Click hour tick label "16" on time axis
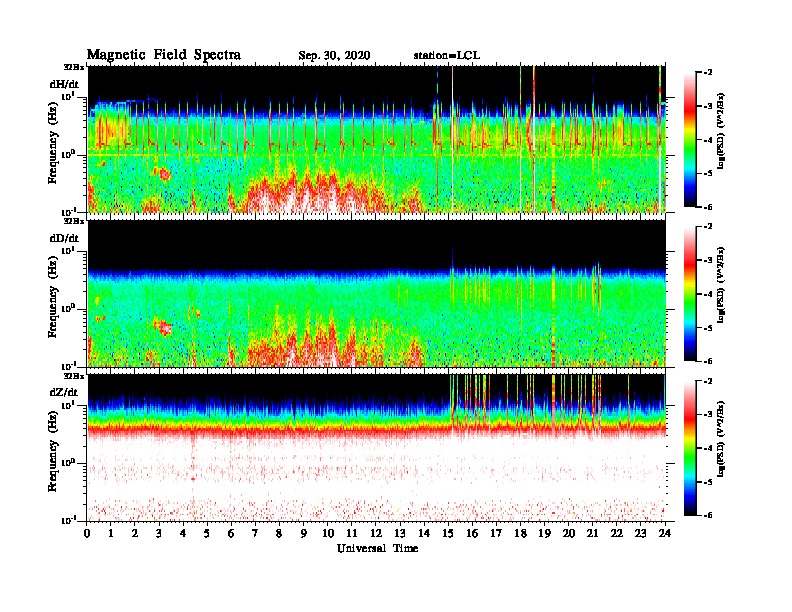The width and height of the screenshot is (792, 612). (472, 533)
